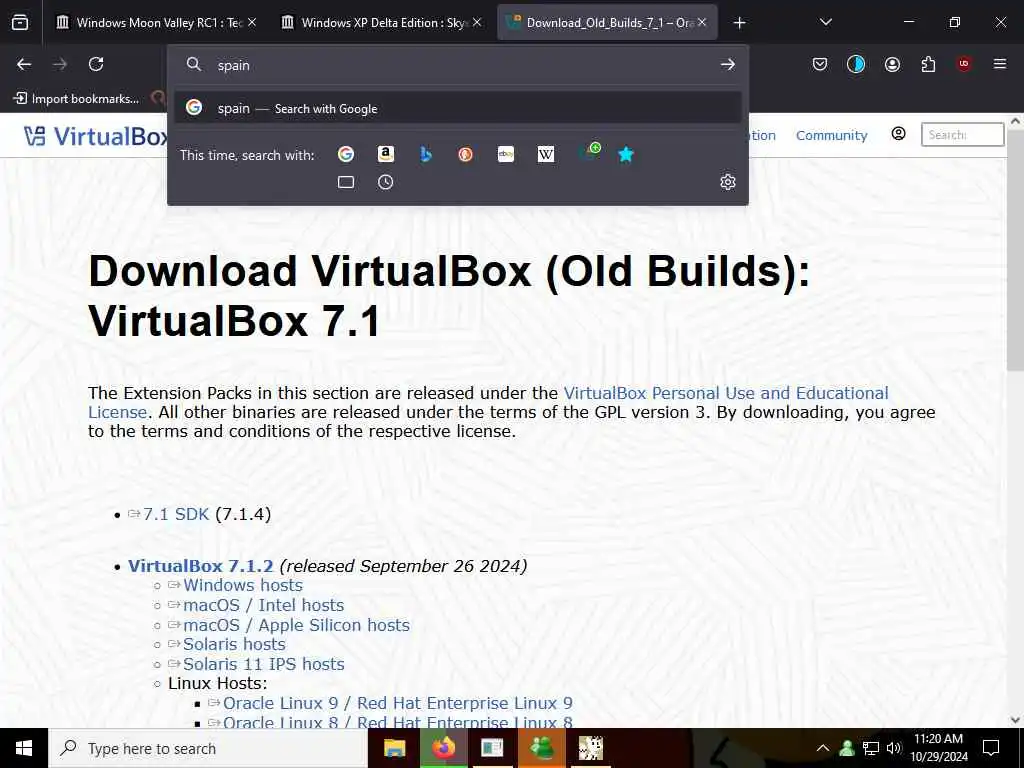Open Windows Messenger green people taskbar icon
Viewport: 1024px width, 768px height.
[542, 748]
